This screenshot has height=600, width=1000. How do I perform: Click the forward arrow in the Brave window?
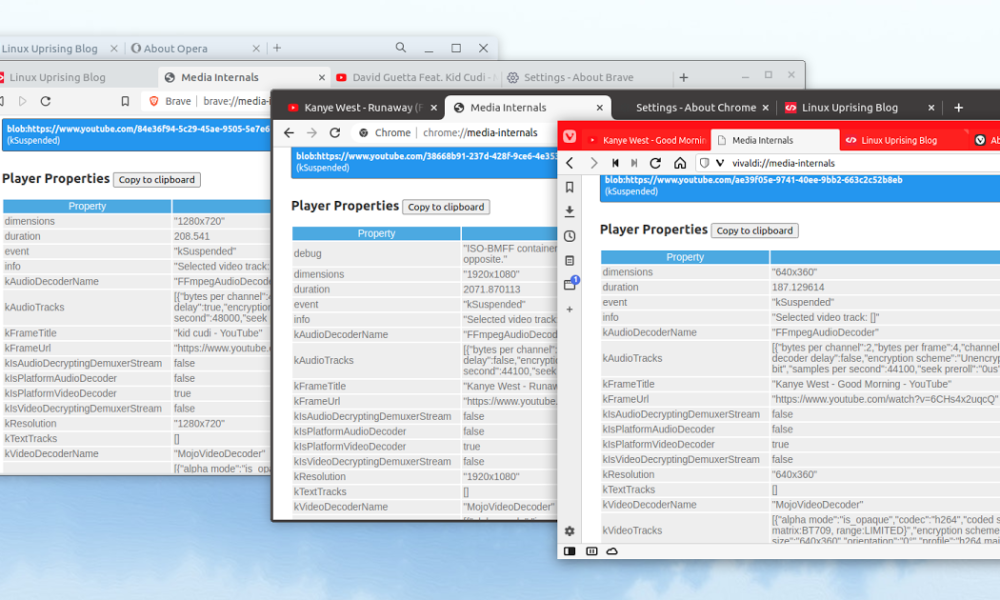click(22, 101)
